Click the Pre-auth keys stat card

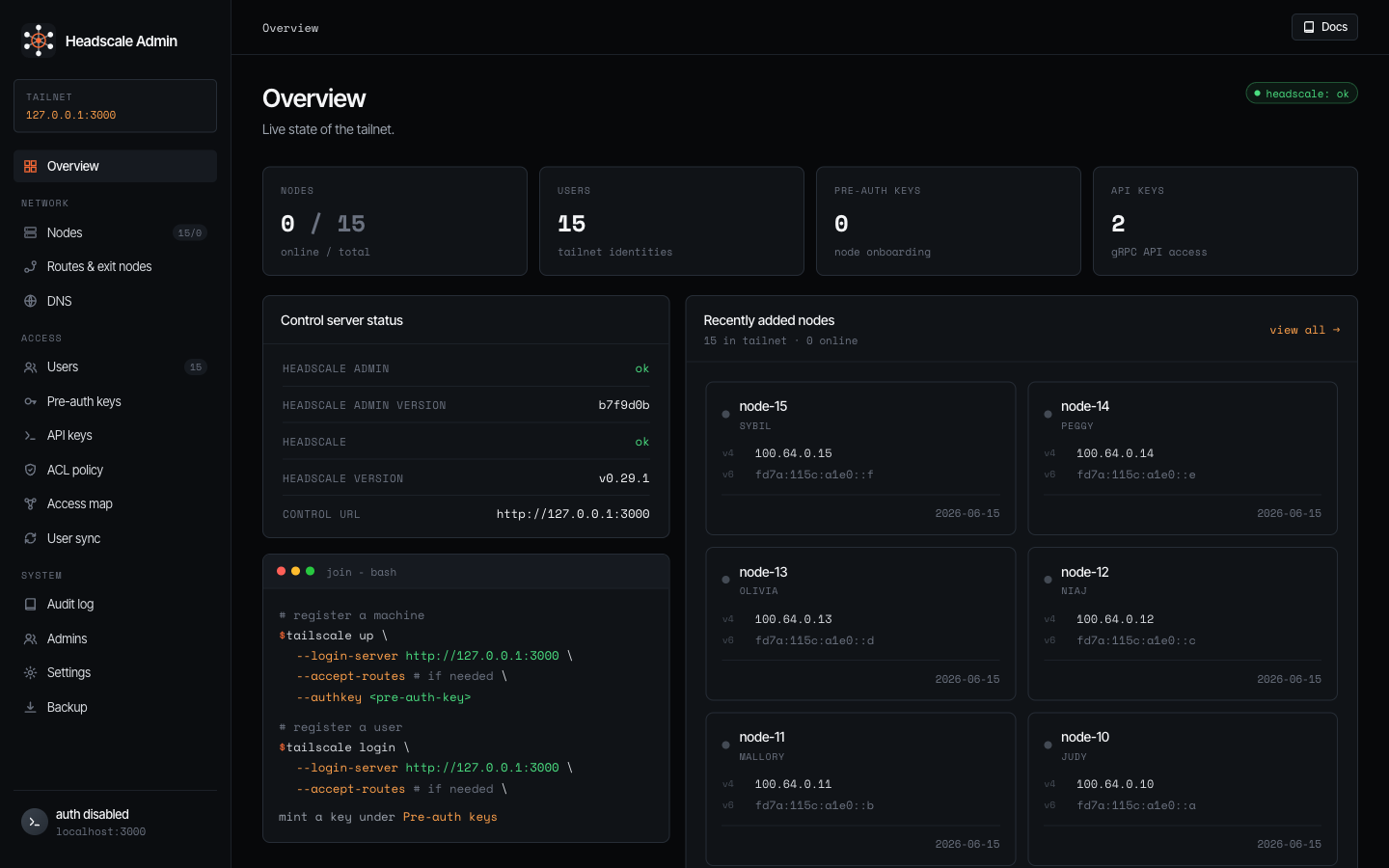948,221
